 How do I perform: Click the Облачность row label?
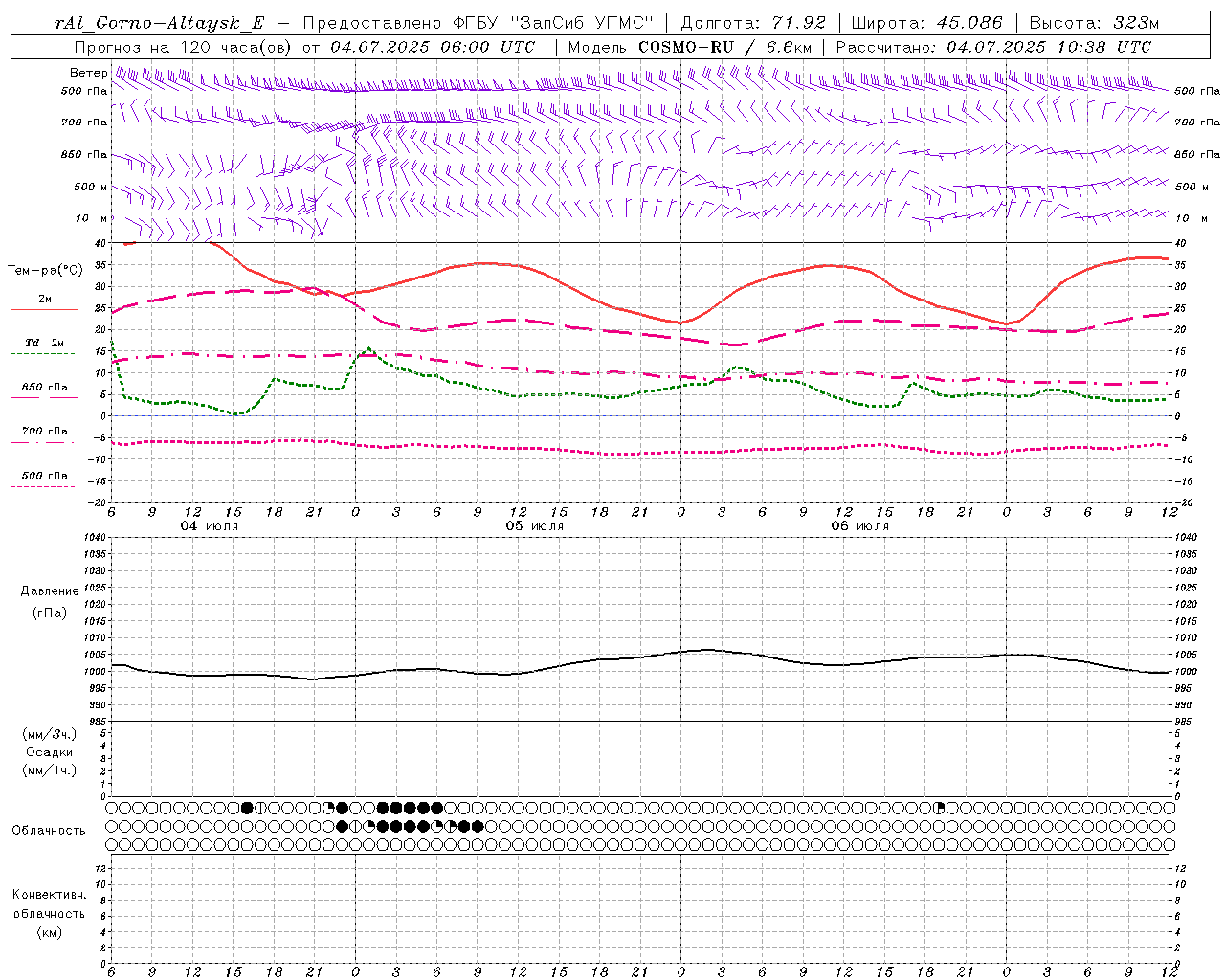pos(49,830)
